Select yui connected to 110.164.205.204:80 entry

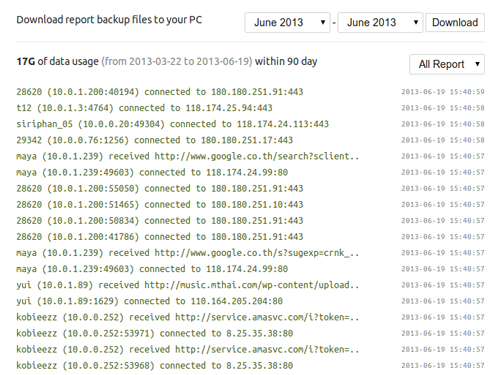click(149, 301)
